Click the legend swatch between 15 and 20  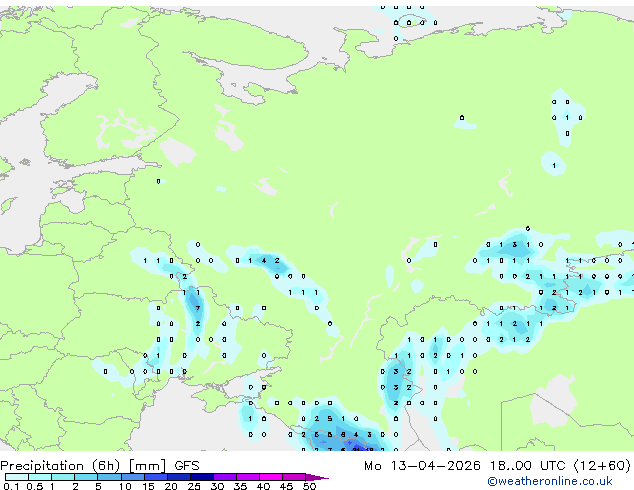pos(156,477)
